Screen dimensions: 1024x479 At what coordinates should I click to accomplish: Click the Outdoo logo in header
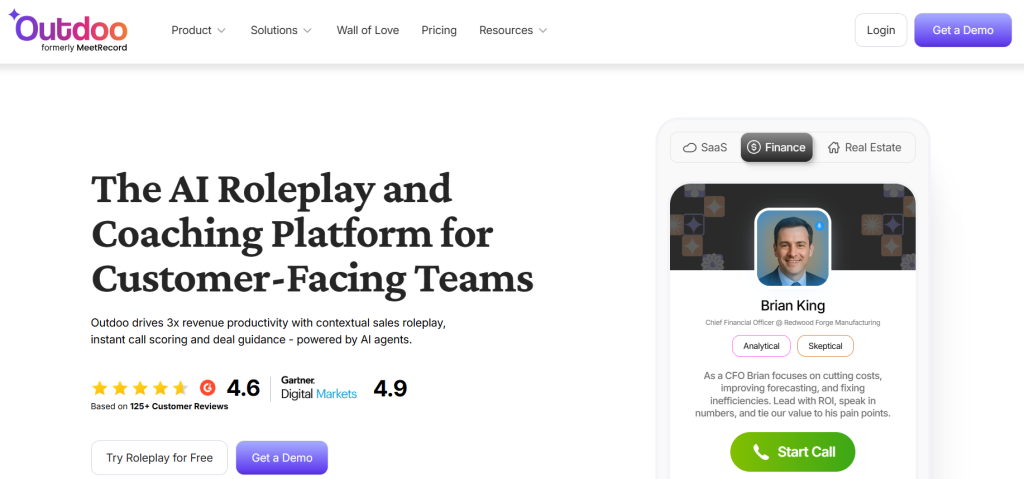point(68,30)
